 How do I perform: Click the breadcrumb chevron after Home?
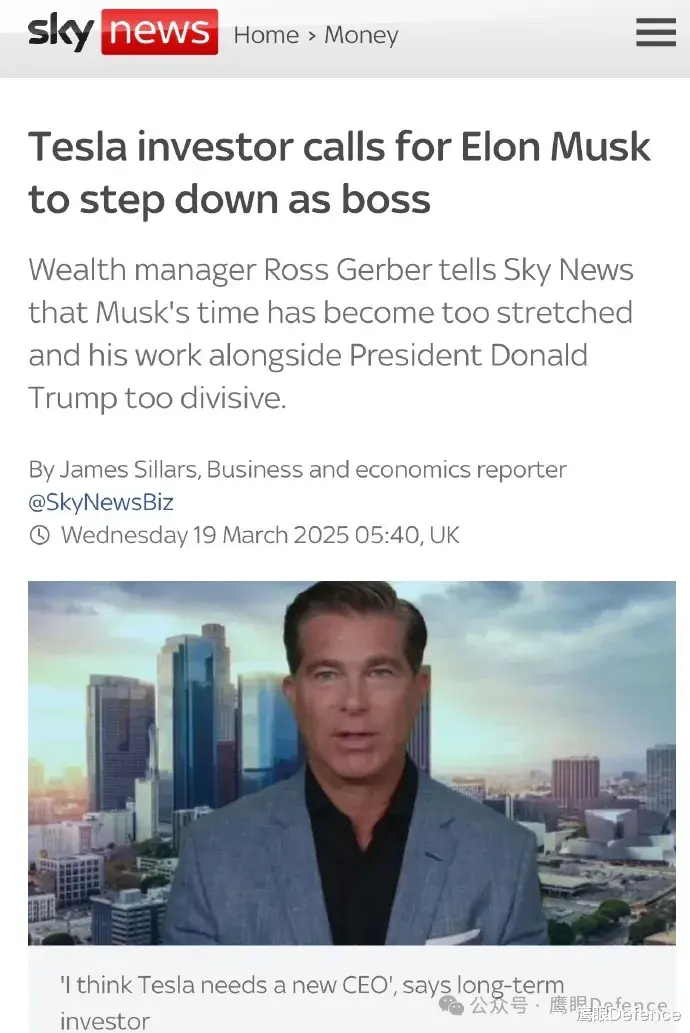pos(312,36)
